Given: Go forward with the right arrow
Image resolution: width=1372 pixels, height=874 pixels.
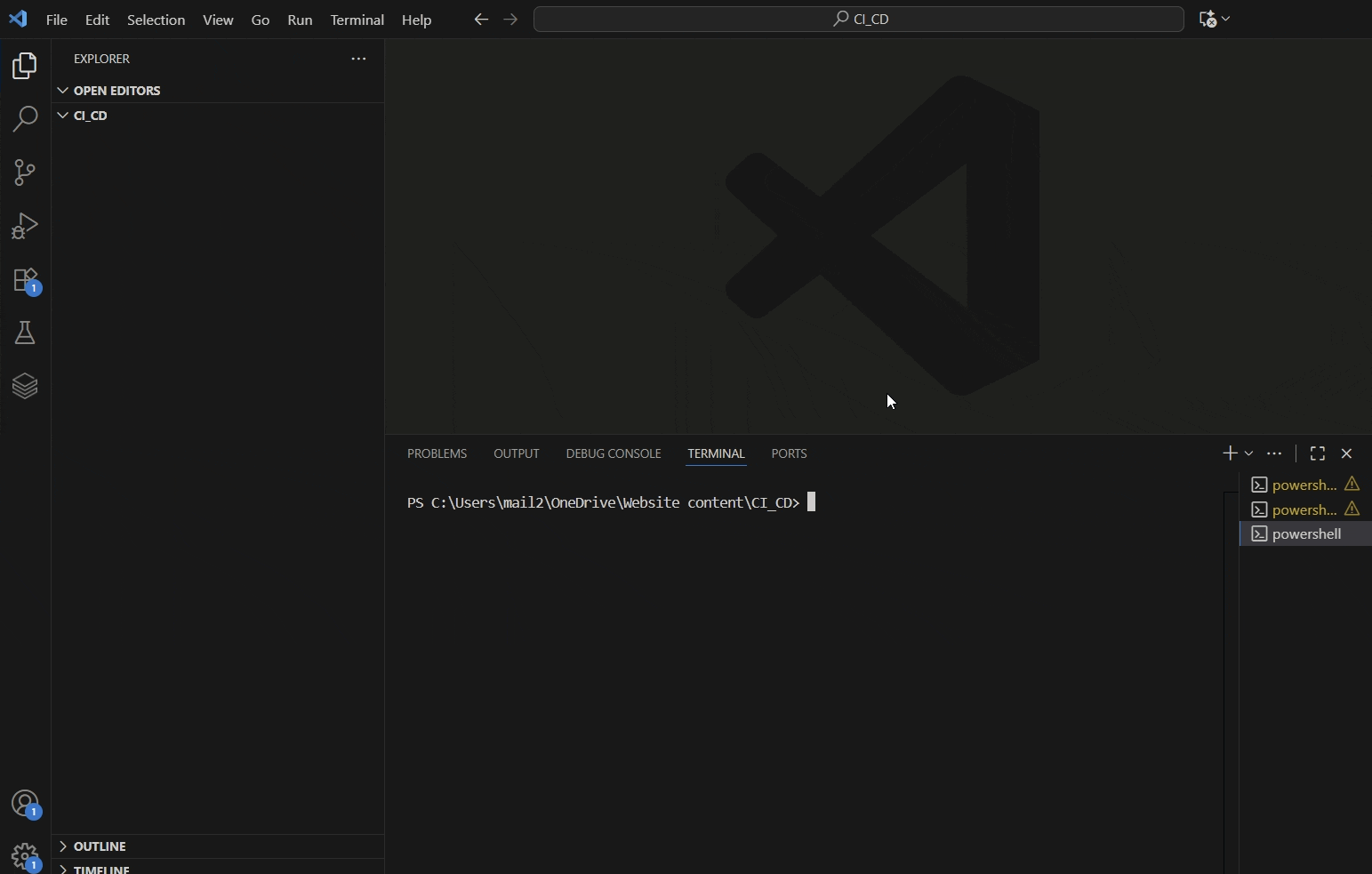Looking at the screenshot, I should click(510, 19).
